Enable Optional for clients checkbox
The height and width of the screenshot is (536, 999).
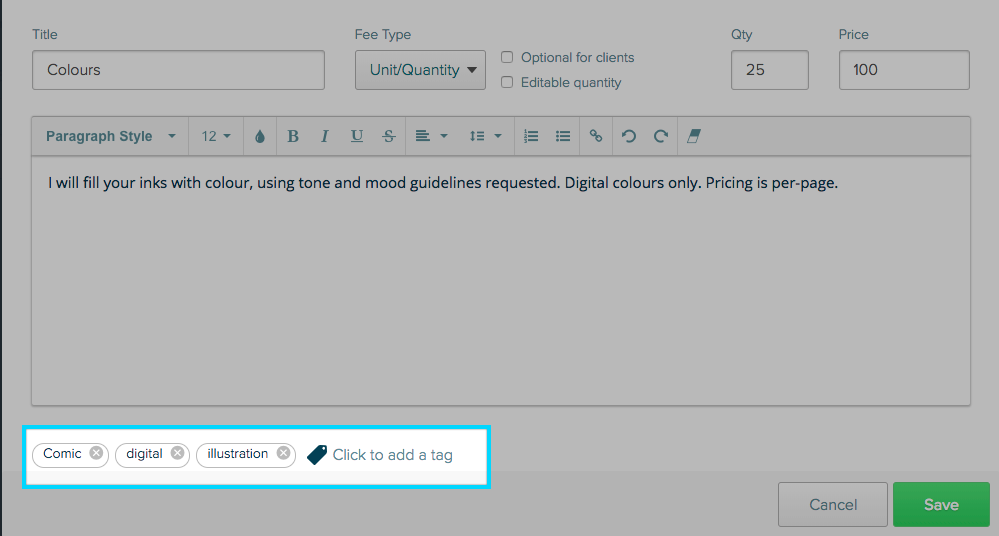click(x=507, y=57)
